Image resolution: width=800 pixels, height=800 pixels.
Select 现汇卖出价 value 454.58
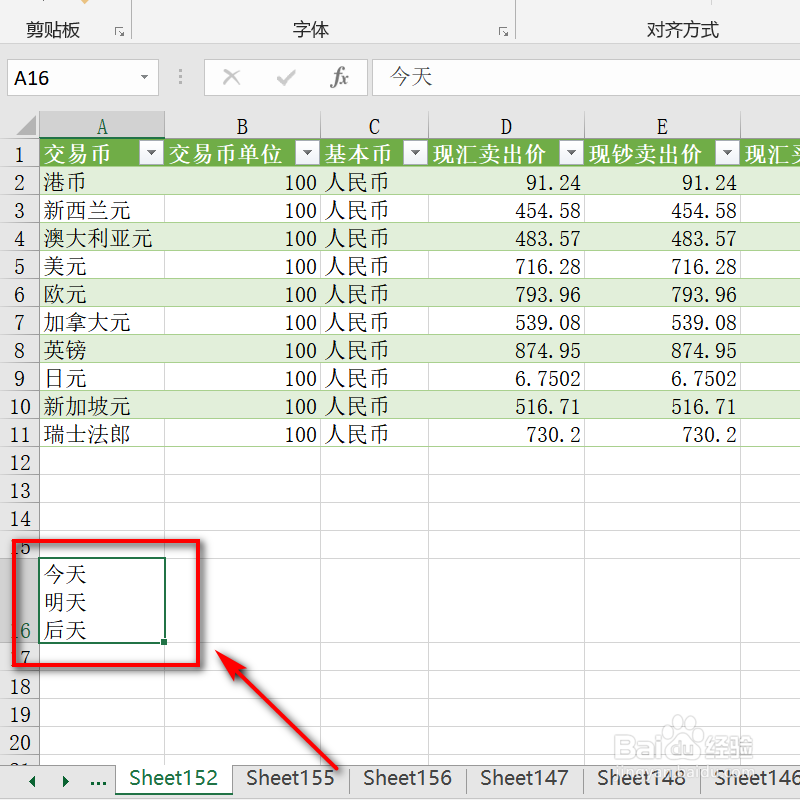coord(507,210)
